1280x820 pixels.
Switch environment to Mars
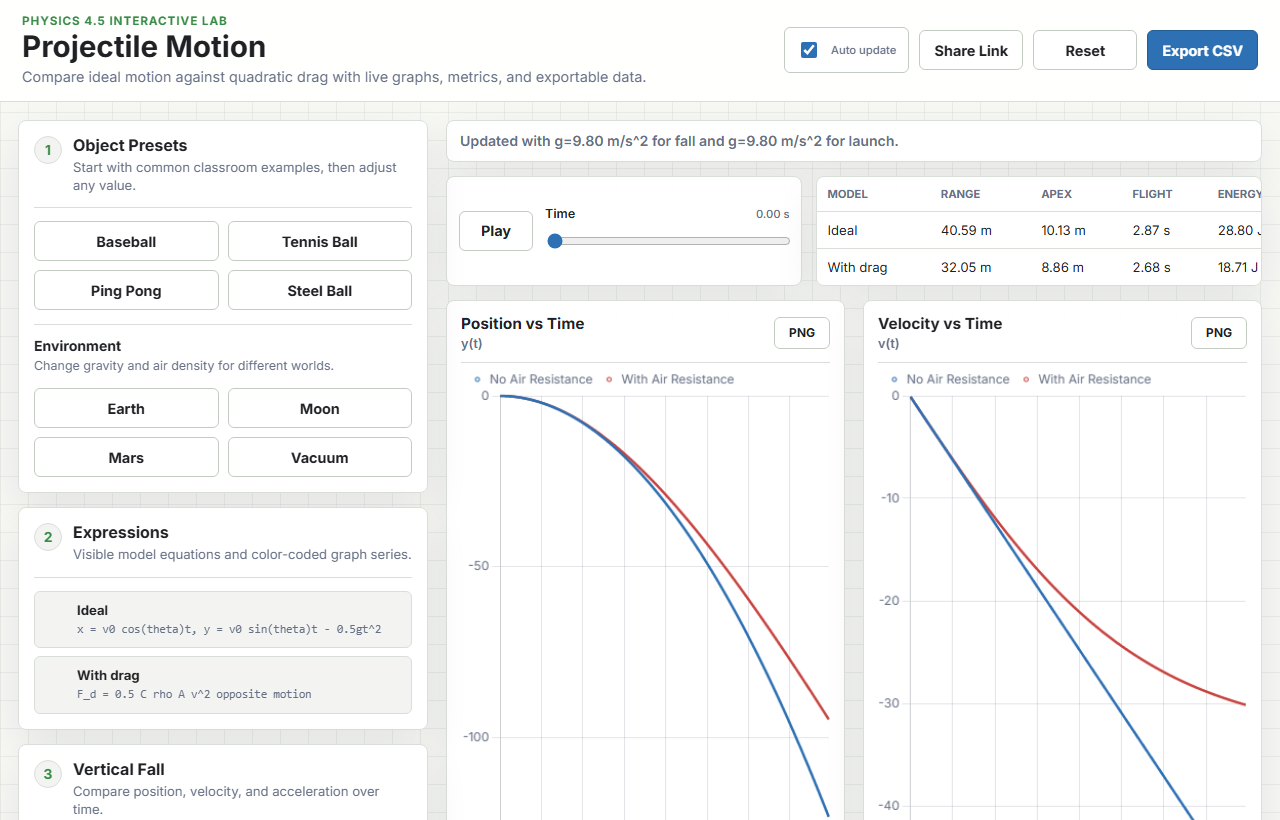coord(126,457)
